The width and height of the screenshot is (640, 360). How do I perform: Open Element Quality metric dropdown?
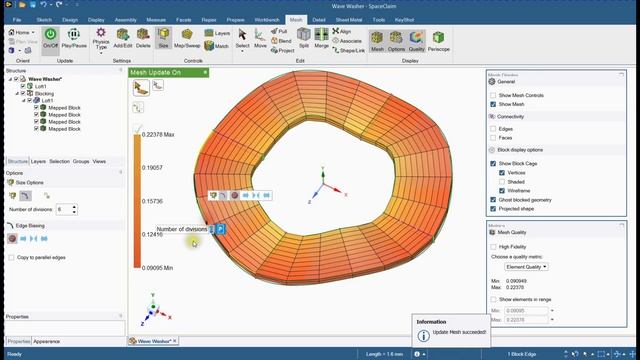[526, 267]
